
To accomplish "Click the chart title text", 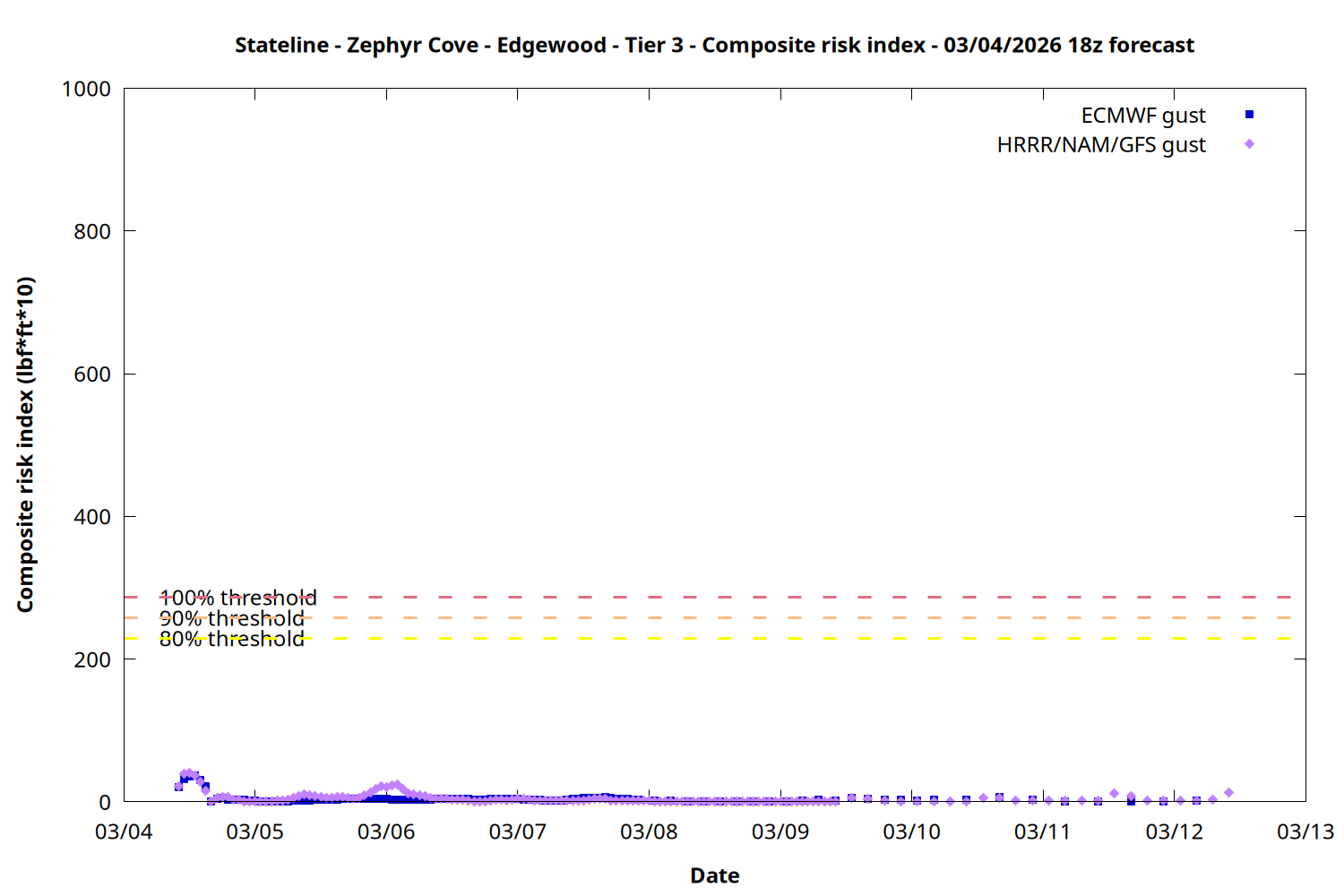I will point(714,45).
